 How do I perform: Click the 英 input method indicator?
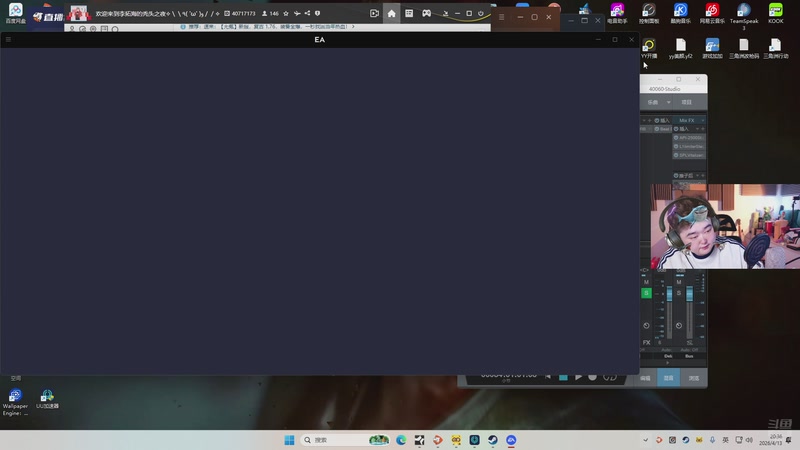tap(726, 440)
